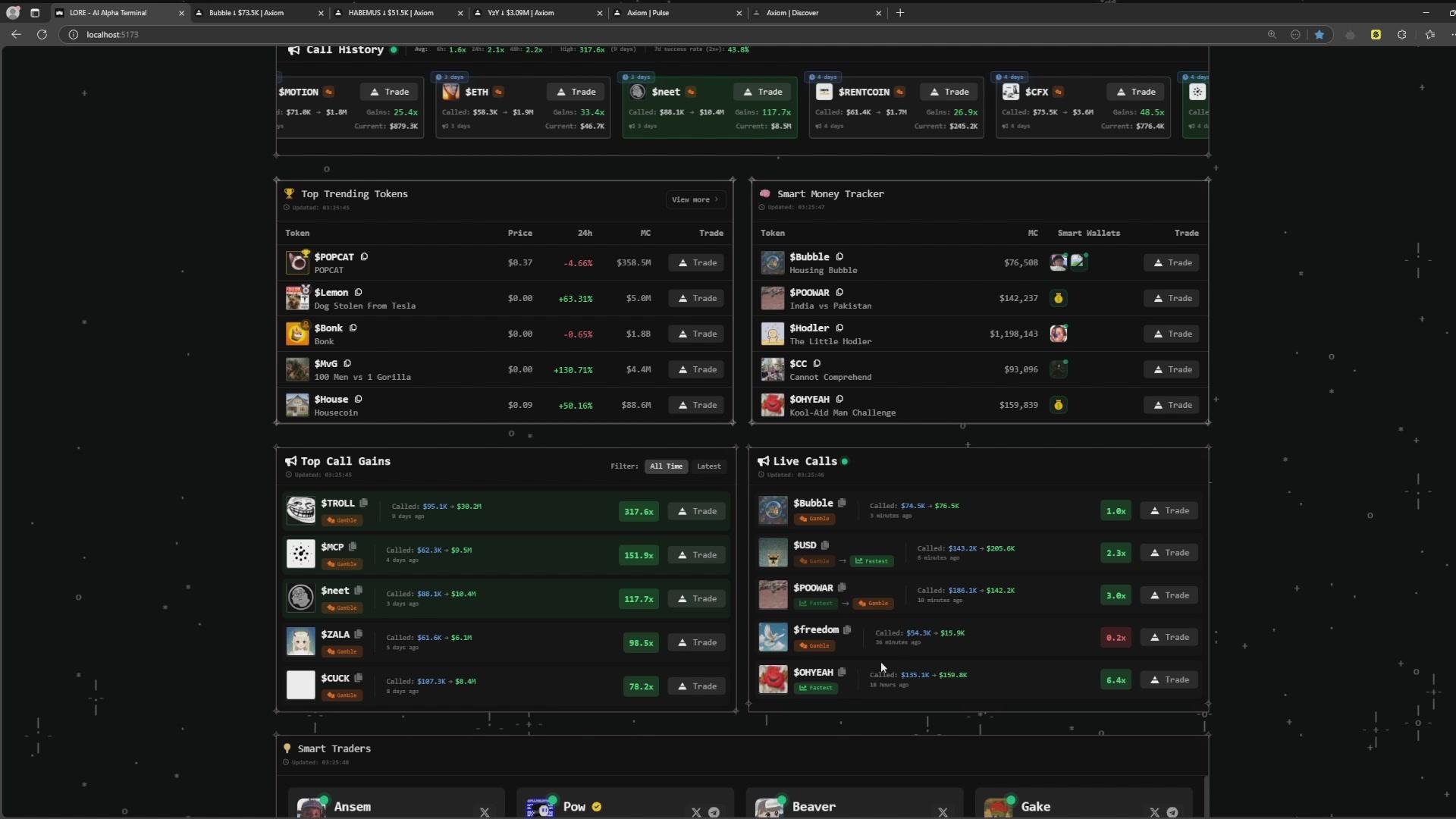Switch to the Axiom | Discover tab
Screen dimensions: 1456x819
(x=792, y=13)
